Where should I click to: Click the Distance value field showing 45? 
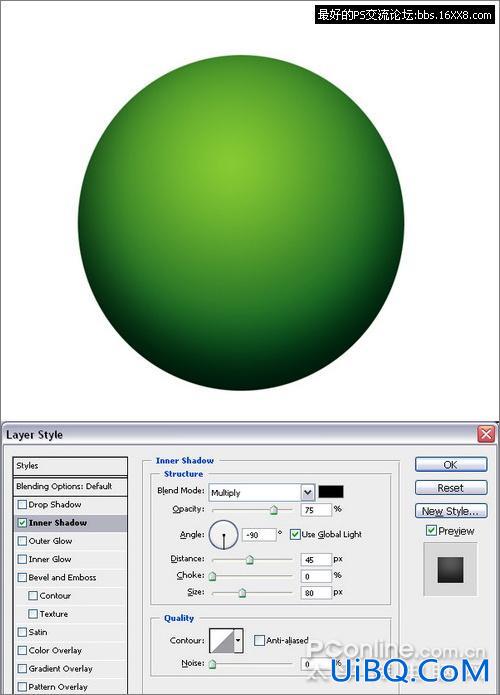pos(316,559)
